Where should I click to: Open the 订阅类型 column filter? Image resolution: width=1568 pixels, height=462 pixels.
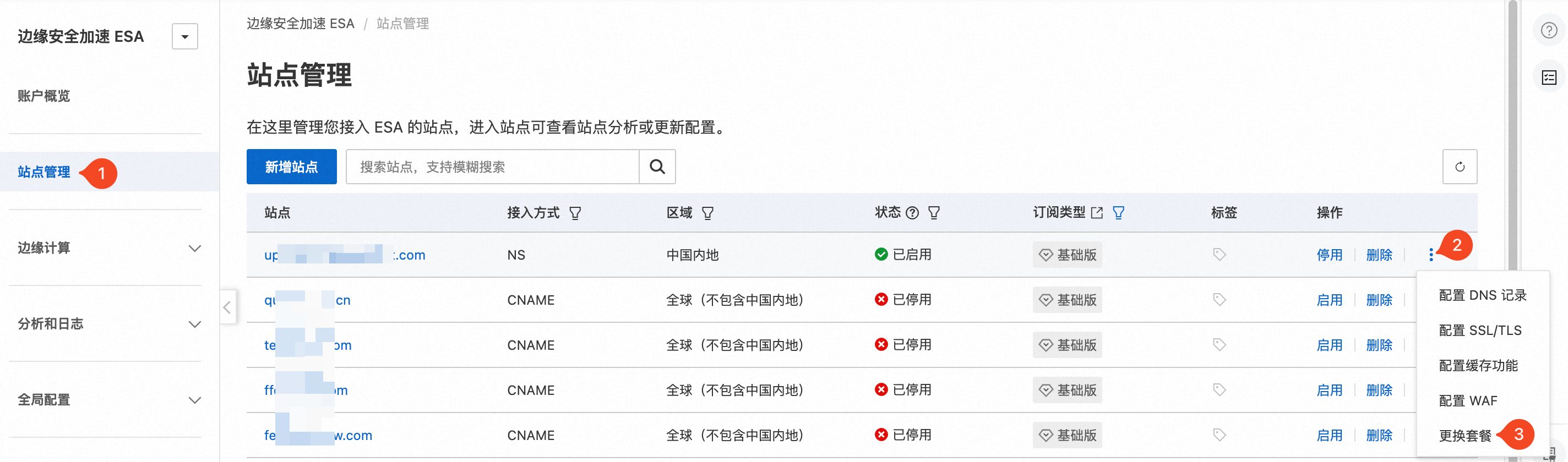pyautogui.click(x=1119, y=213)
